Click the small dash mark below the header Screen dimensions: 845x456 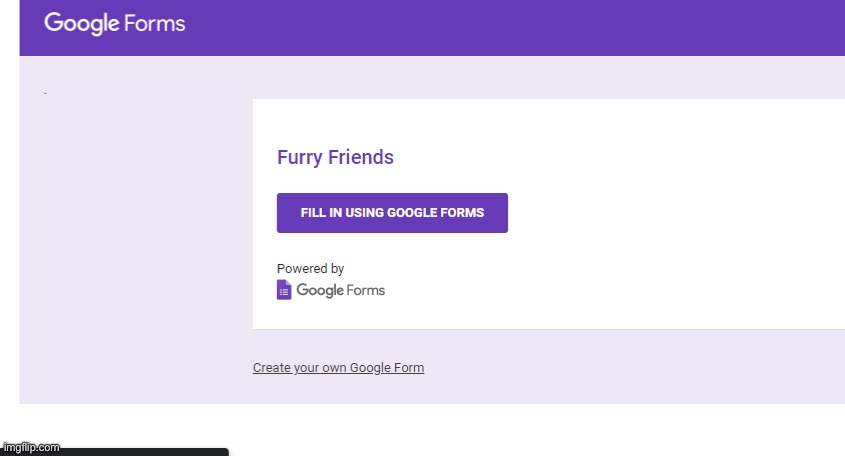coord(45,93)
